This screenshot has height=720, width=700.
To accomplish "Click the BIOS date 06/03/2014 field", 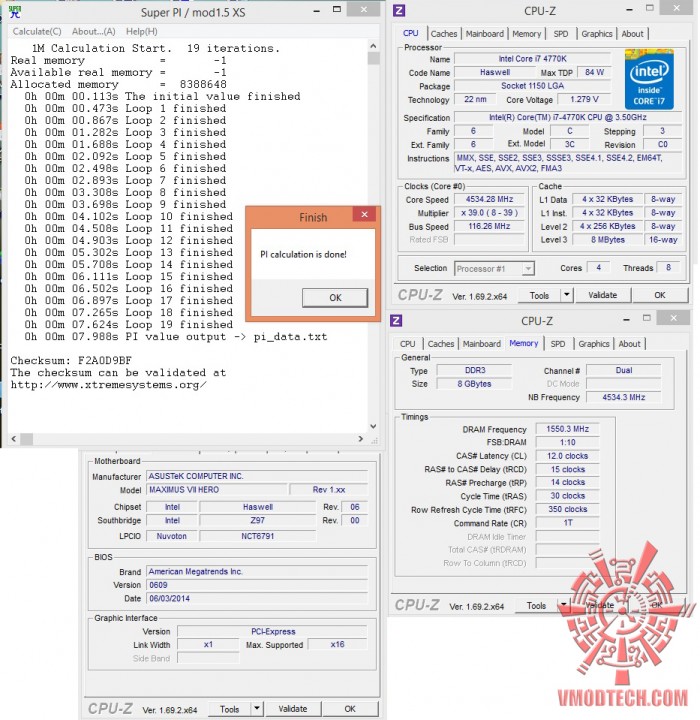I will click(x=257, y=598).
